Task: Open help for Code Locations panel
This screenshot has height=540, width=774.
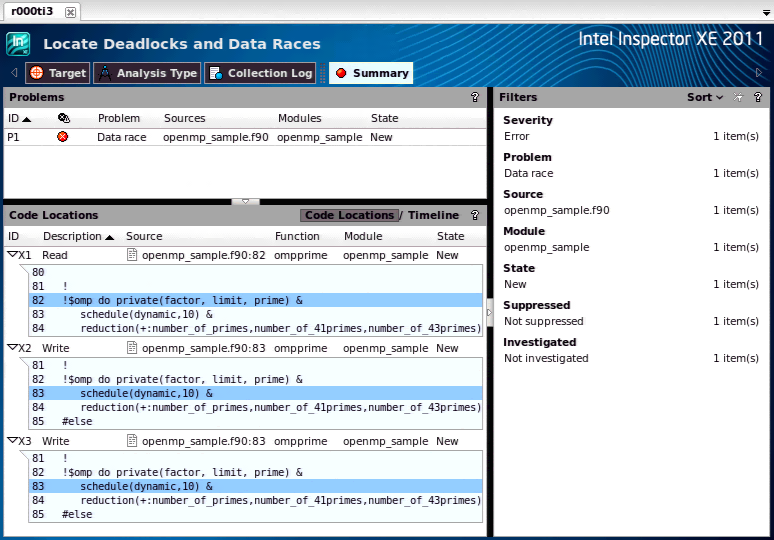Action: (474, 215)
